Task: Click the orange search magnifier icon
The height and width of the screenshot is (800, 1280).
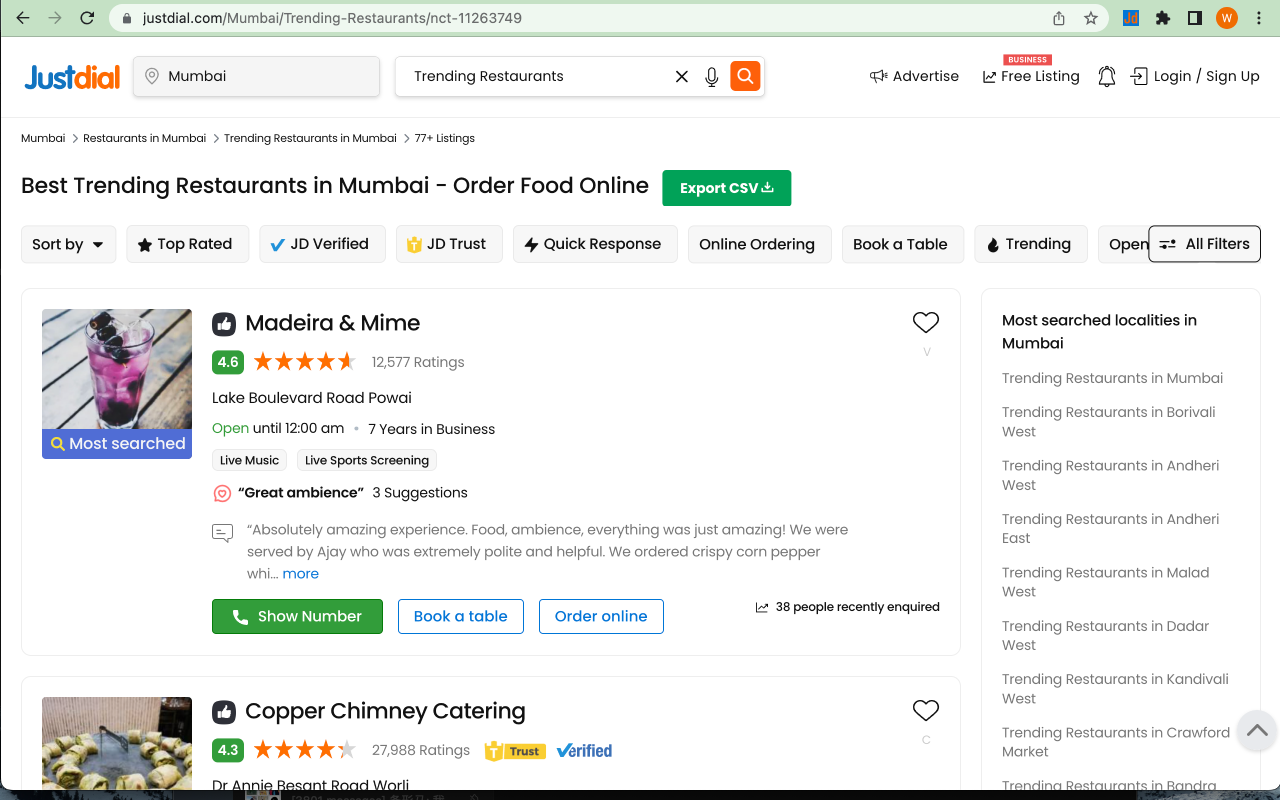Action: pos(745,76)
